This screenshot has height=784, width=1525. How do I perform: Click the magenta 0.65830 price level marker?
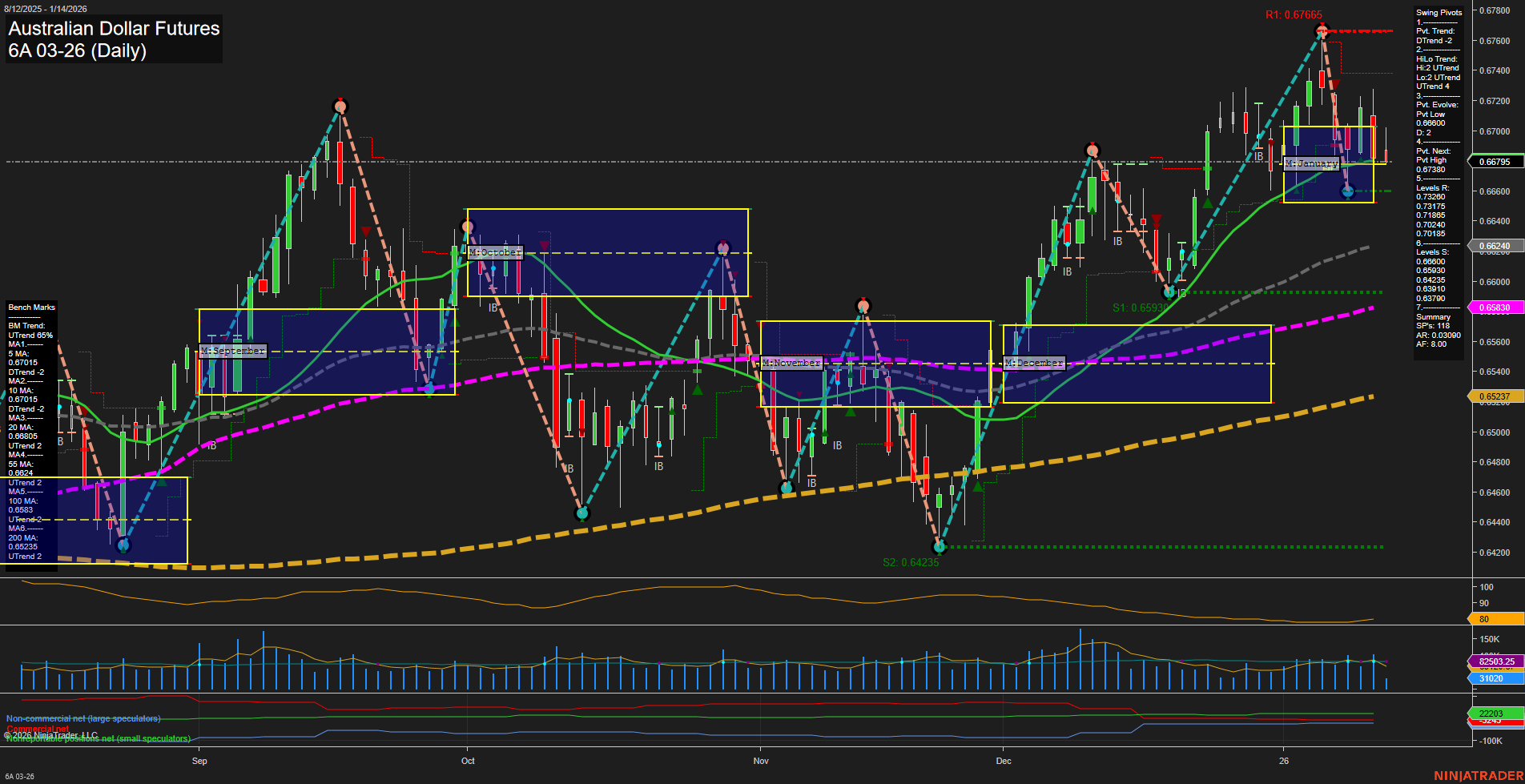1493,308
